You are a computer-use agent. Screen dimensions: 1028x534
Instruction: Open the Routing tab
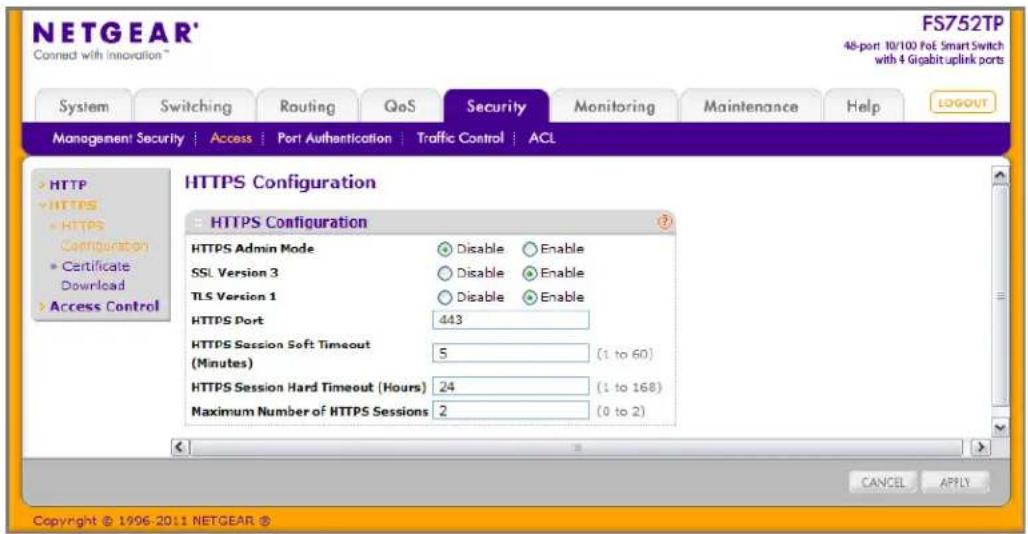[x=307, y=106]
